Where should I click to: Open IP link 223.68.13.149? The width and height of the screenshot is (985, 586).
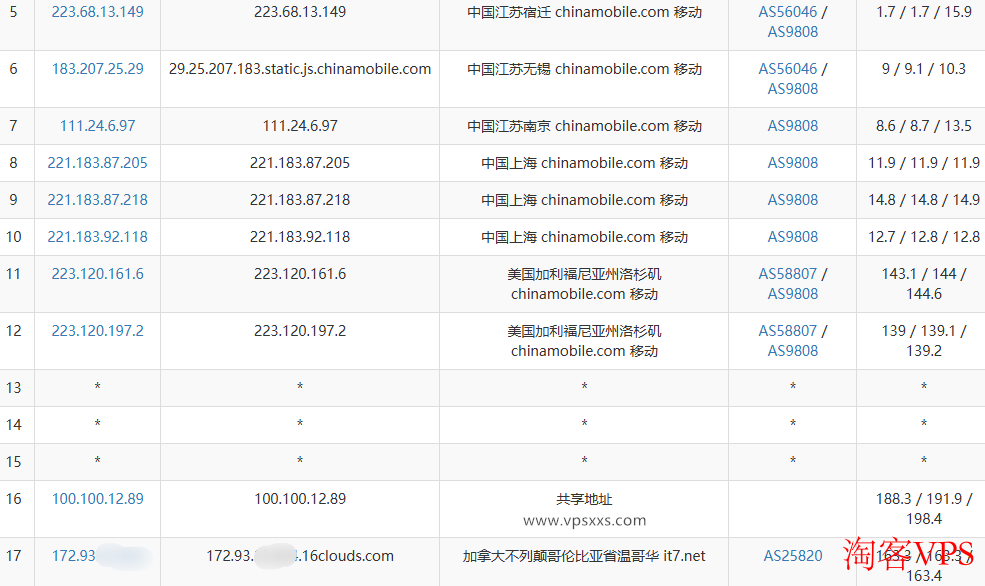97,12
